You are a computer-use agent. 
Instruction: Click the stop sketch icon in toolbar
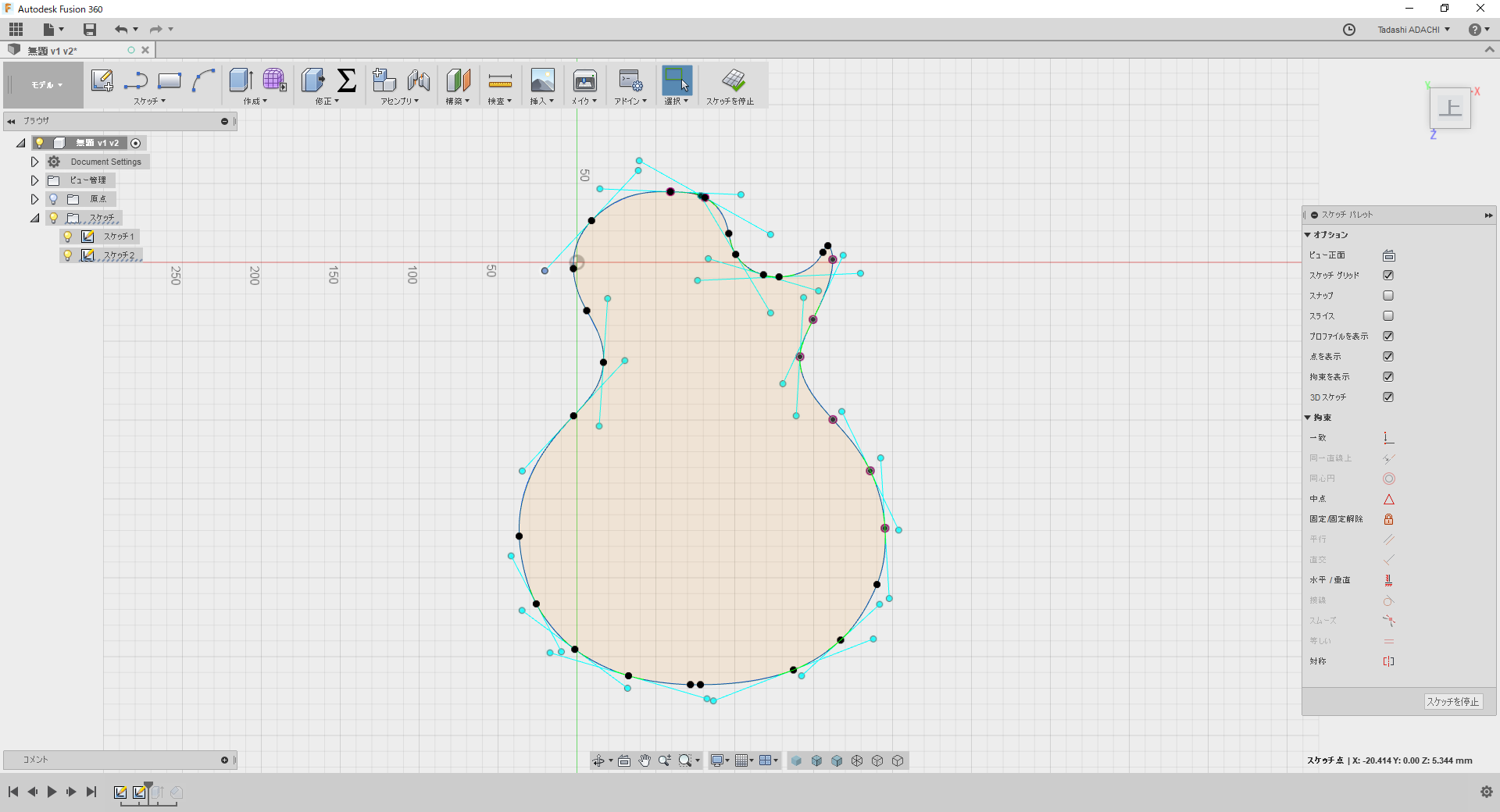click(x=733, y=80)
